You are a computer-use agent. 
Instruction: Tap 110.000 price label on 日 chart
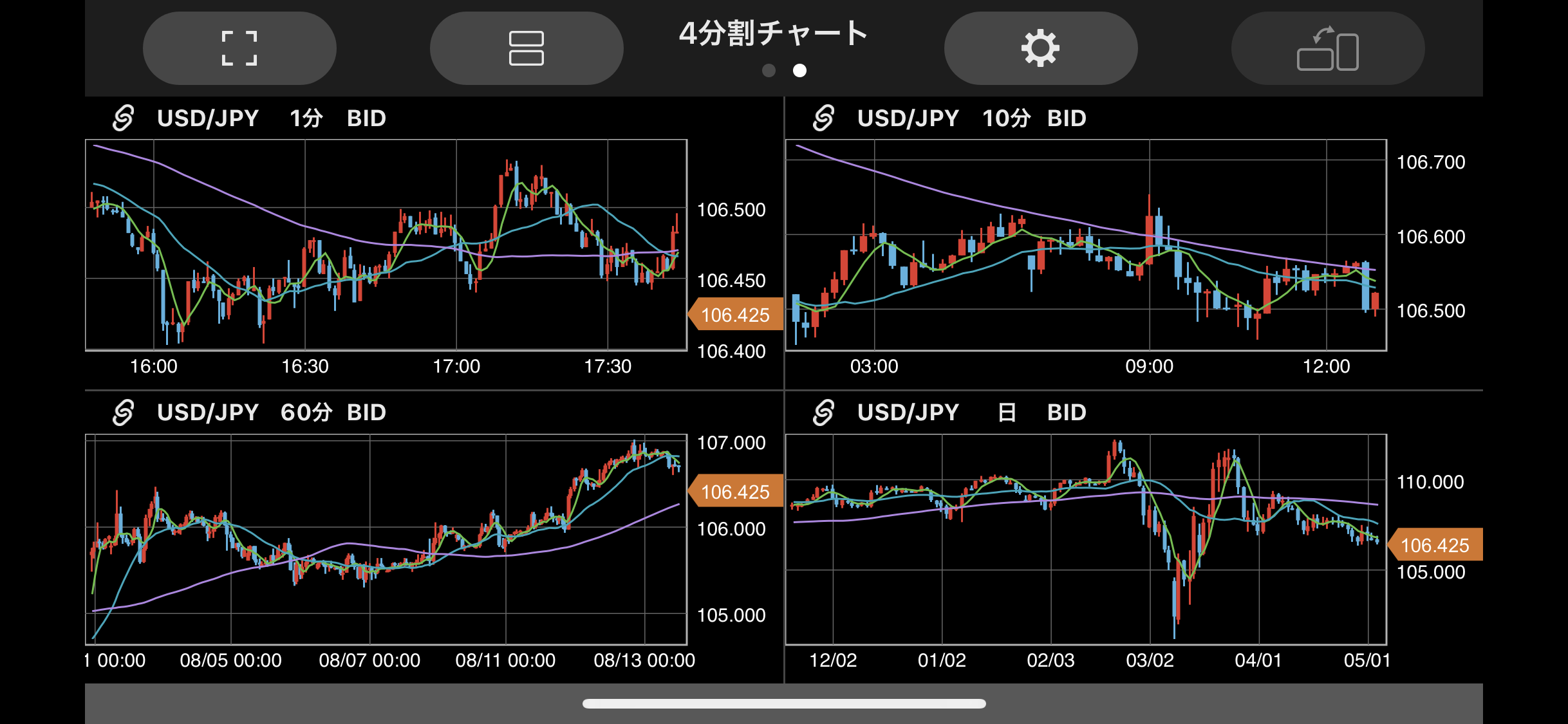[1430, 482]
